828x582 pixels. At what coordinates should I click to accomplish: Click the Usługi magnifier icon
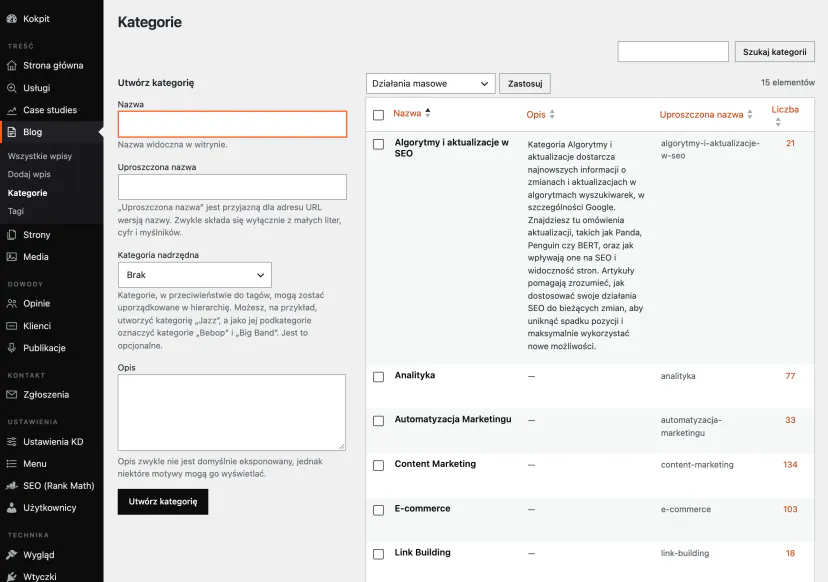click(12, 88)
